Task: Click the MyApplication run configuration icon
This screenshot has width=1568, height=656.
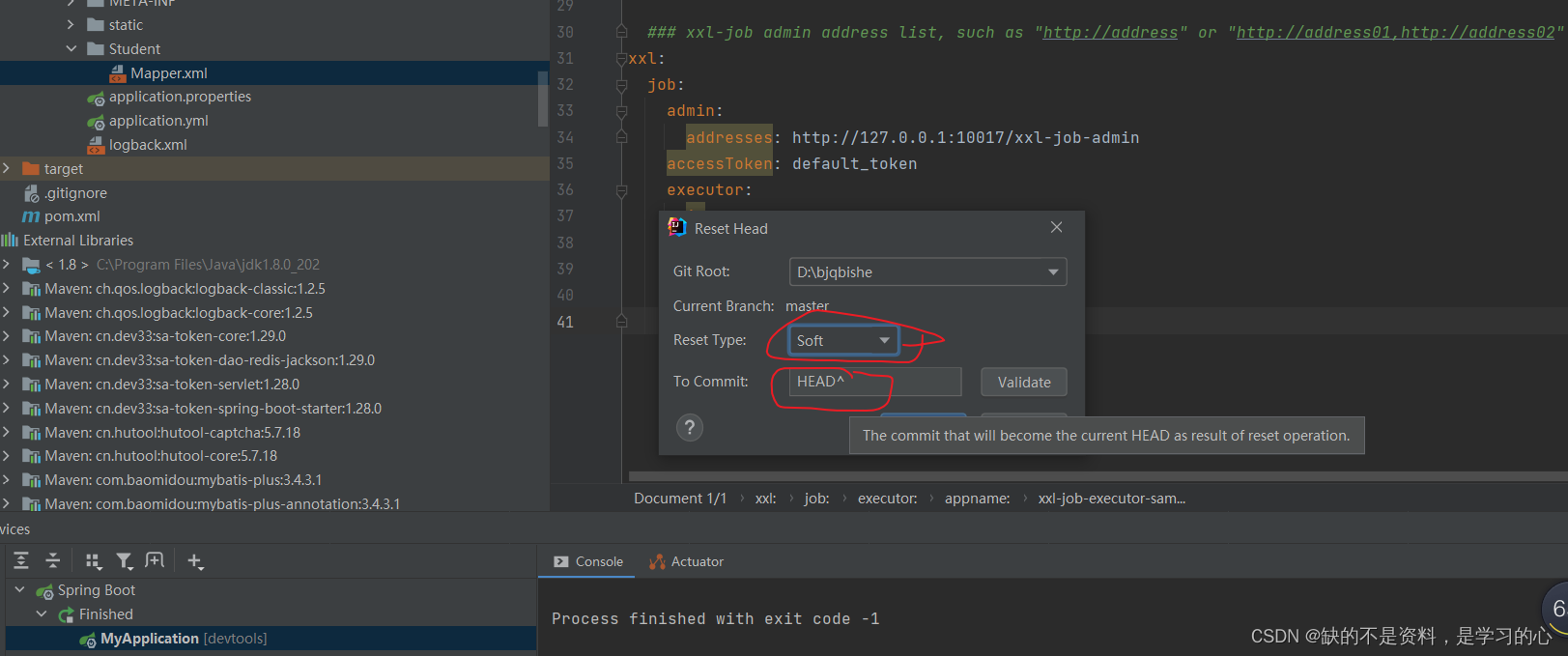Action: (x=88, y=639)
